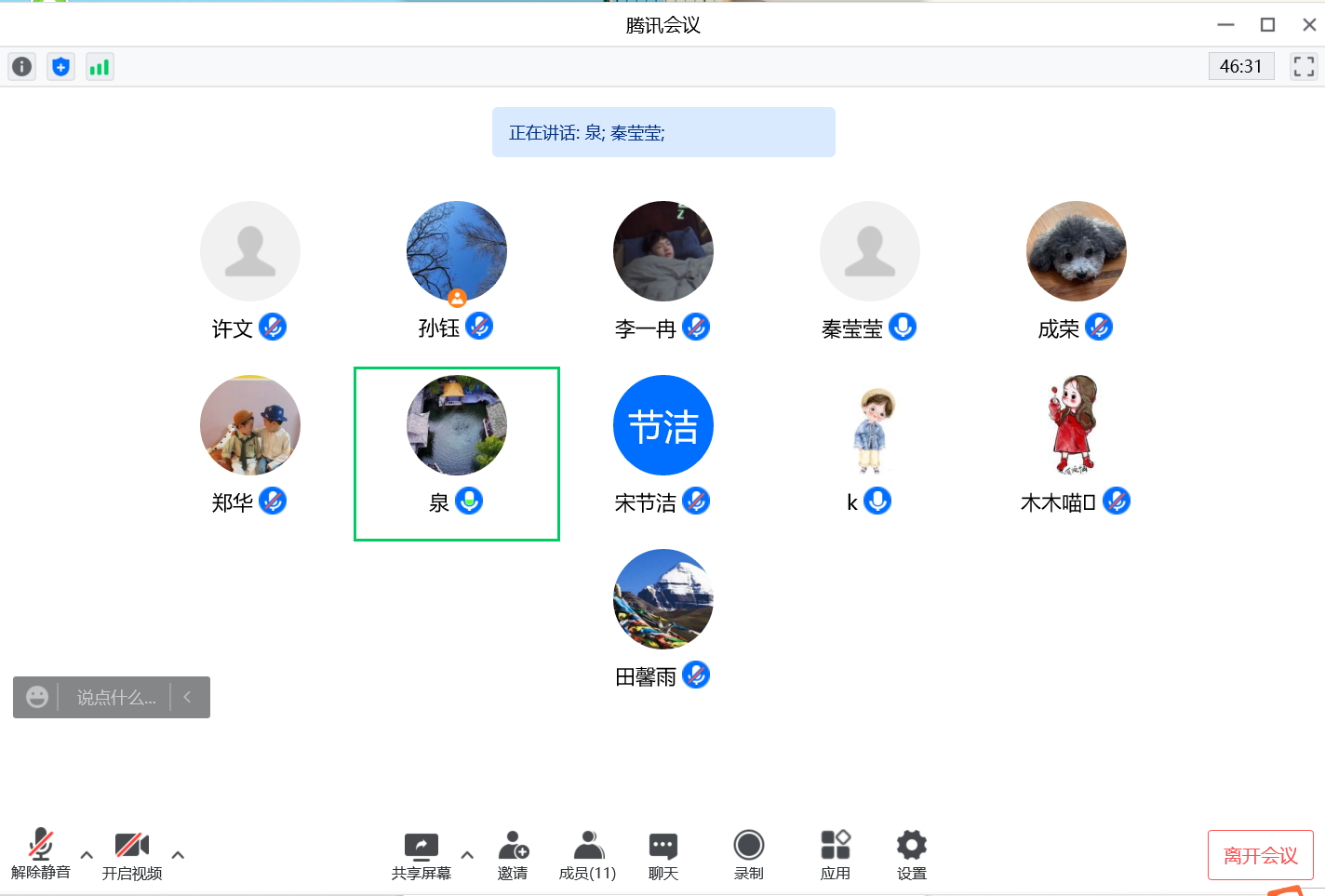Select 泉's pond avatar
The width and height of the screenshot is (1325, 896).
[x=457, y=425]
